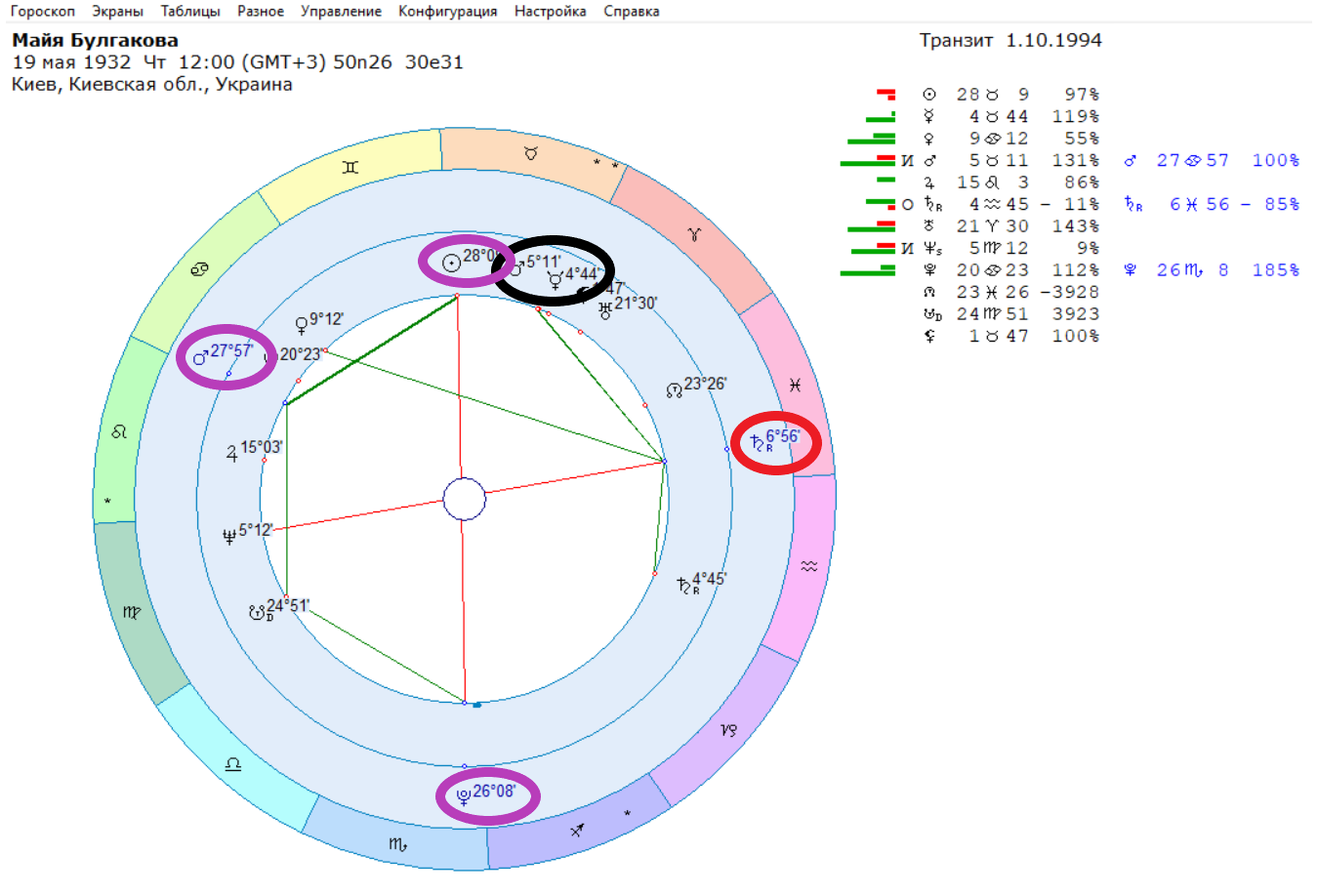Select the Neptune row with 9% in the table

tap(1011, 248)
